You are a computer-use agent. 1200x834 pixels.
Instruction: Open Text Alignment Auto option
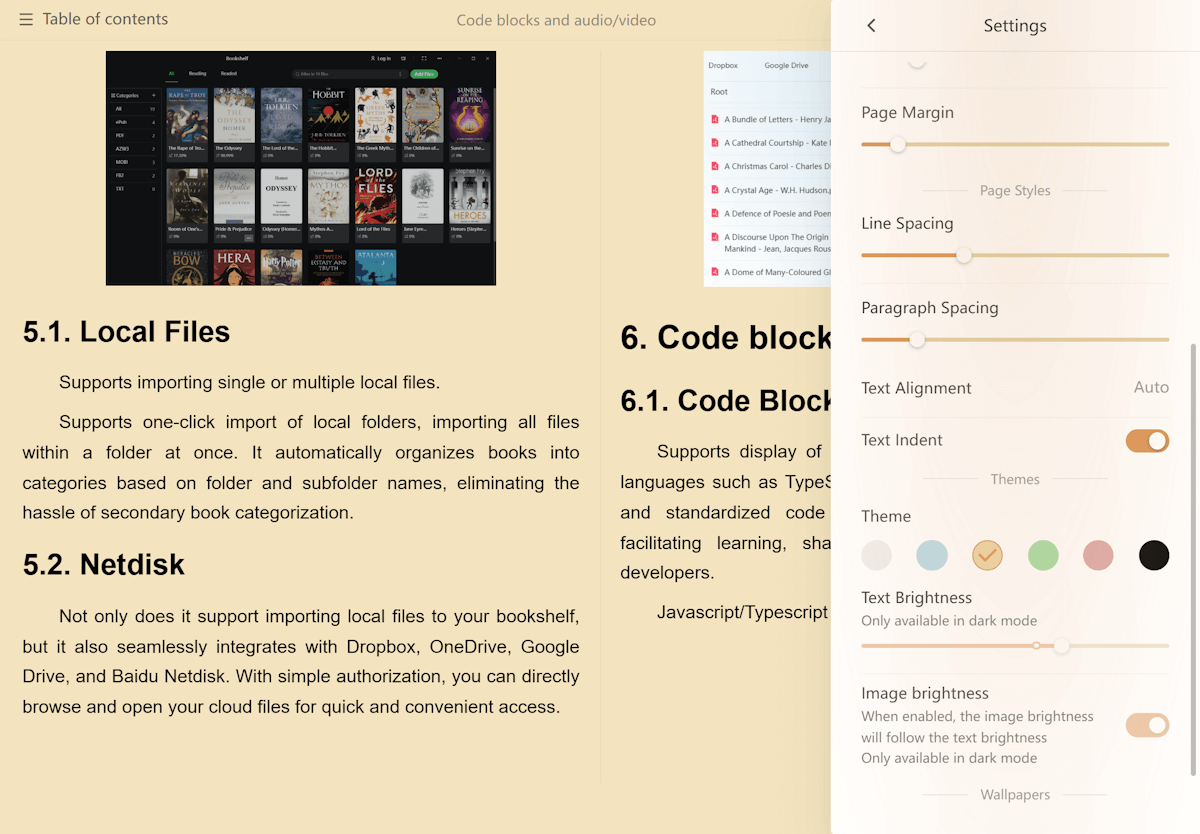(x=1150, y=388)
